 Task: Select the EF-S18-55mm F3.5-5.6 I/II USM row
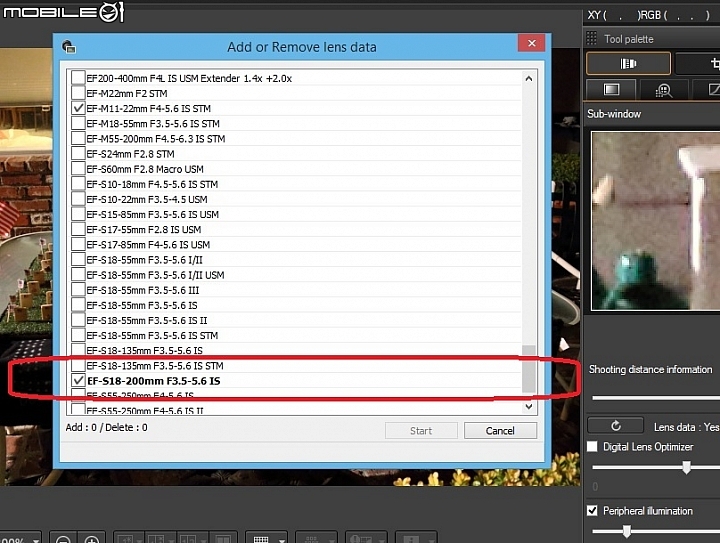click(296, 275)
